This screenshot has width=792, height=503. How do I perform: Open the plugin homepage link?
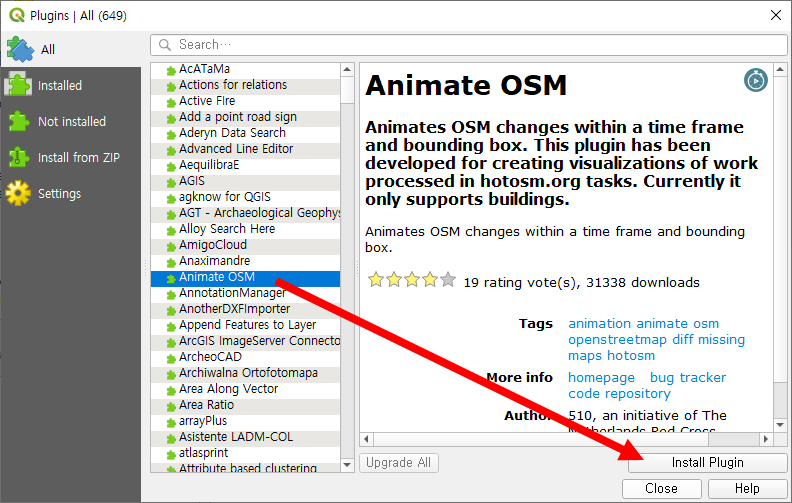(601, 378)
